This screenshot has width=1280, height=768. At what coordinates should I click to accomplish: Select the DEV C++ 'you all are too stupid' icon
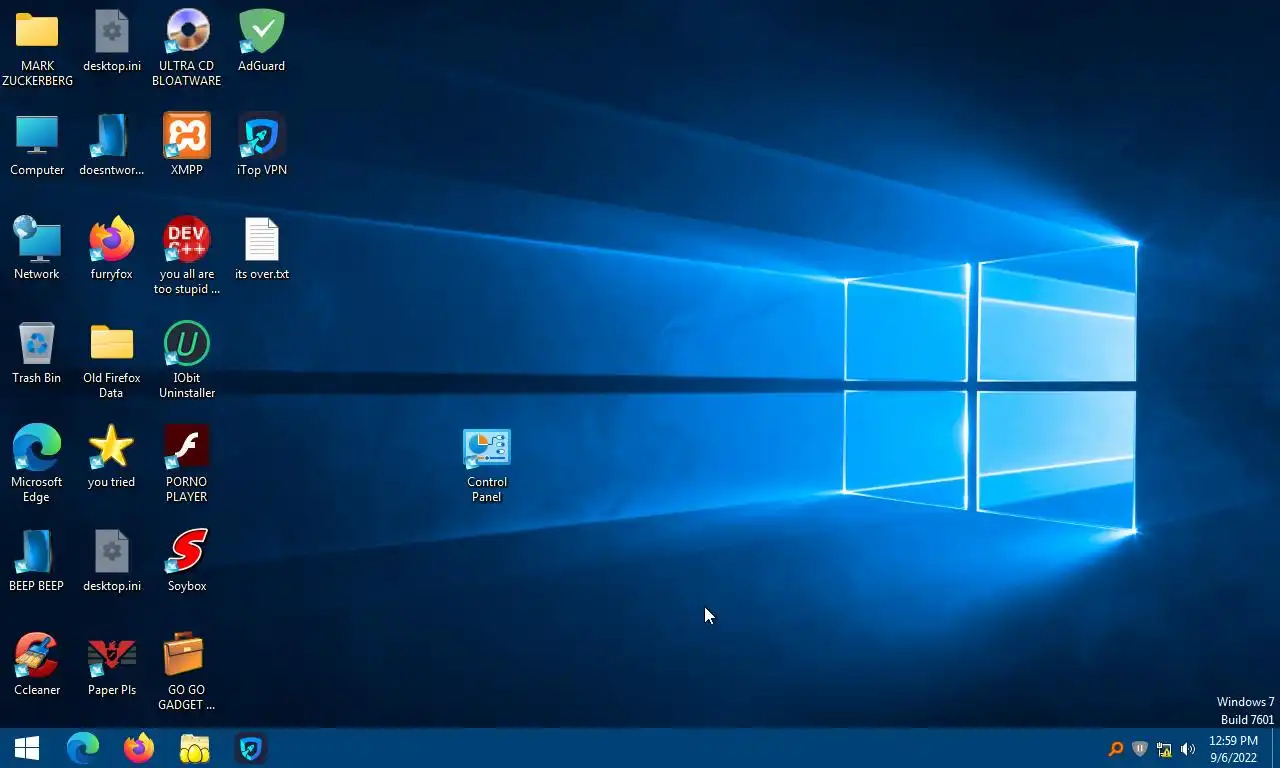click(187, 240)
